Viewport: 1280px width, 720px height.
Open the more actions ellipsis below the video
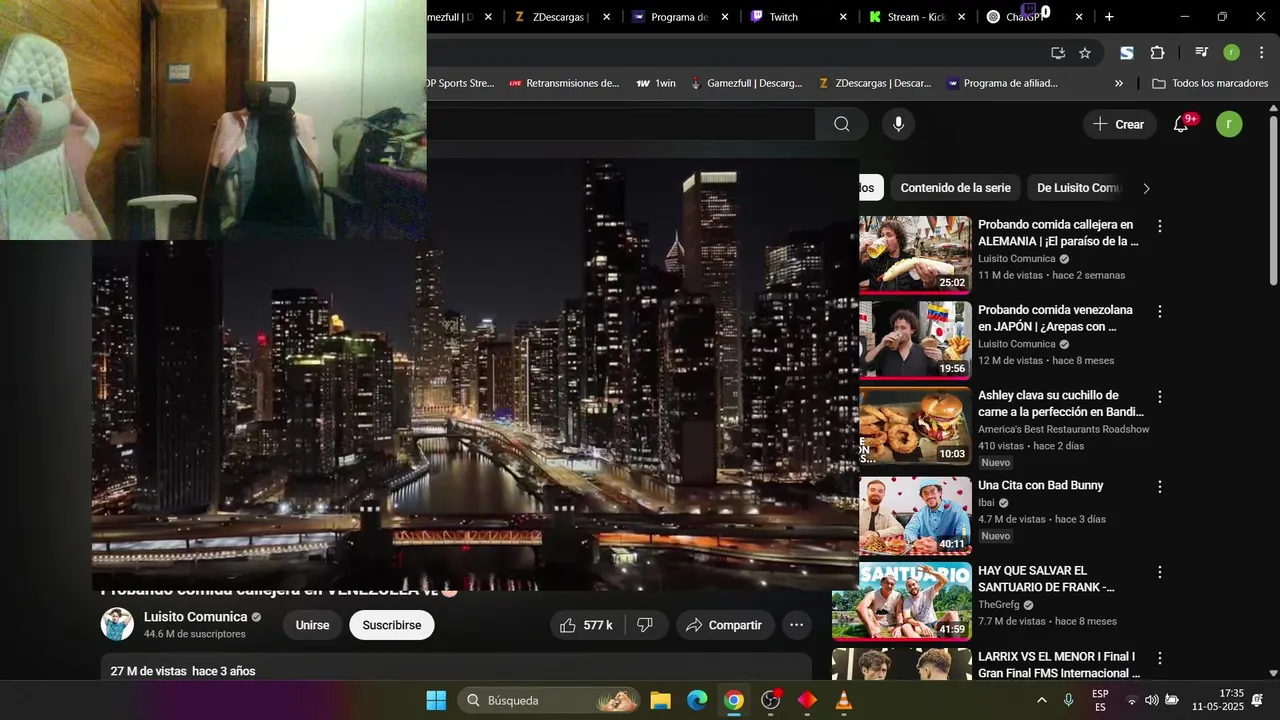point(796,625)
